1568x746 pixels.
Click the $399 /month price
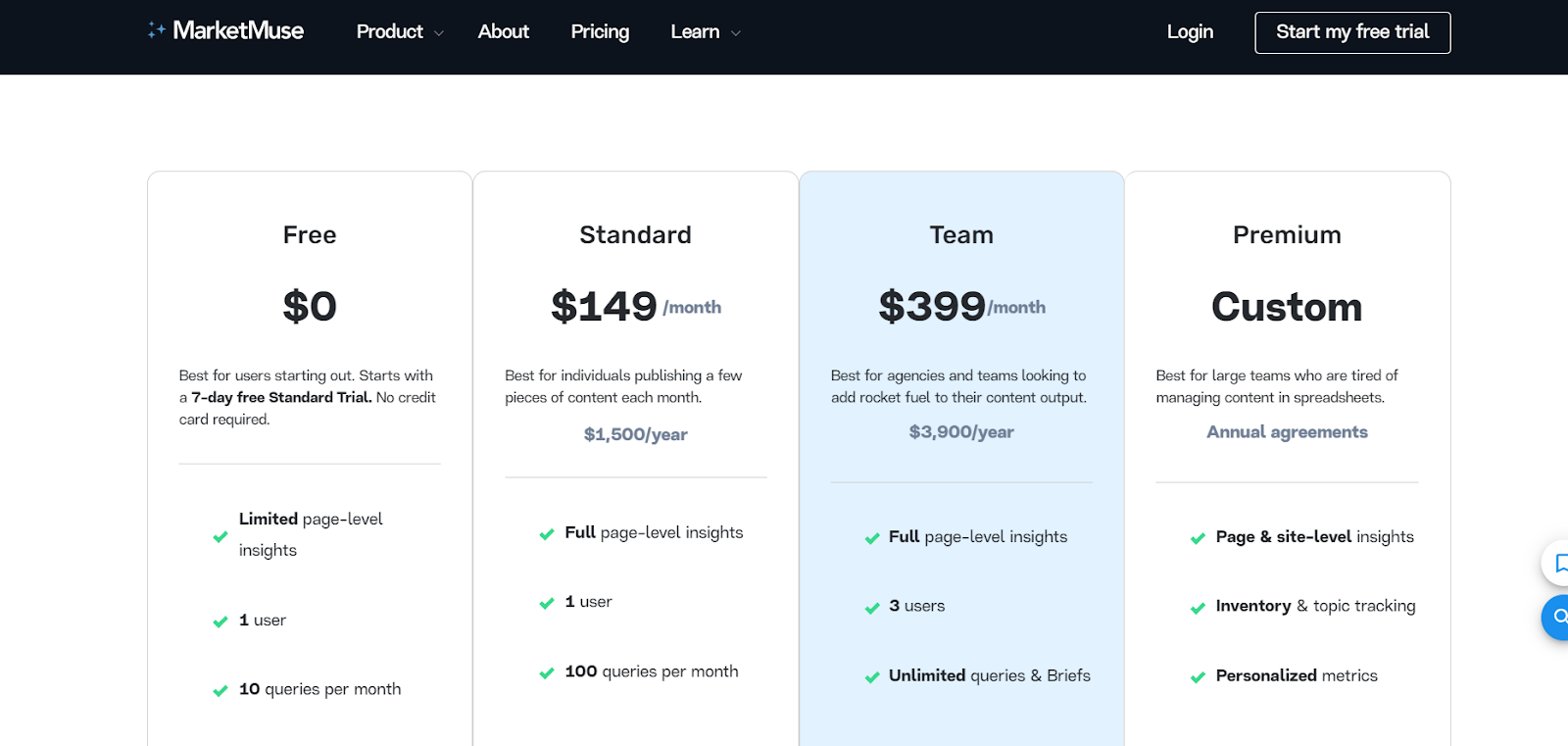[x=961, y=307]
